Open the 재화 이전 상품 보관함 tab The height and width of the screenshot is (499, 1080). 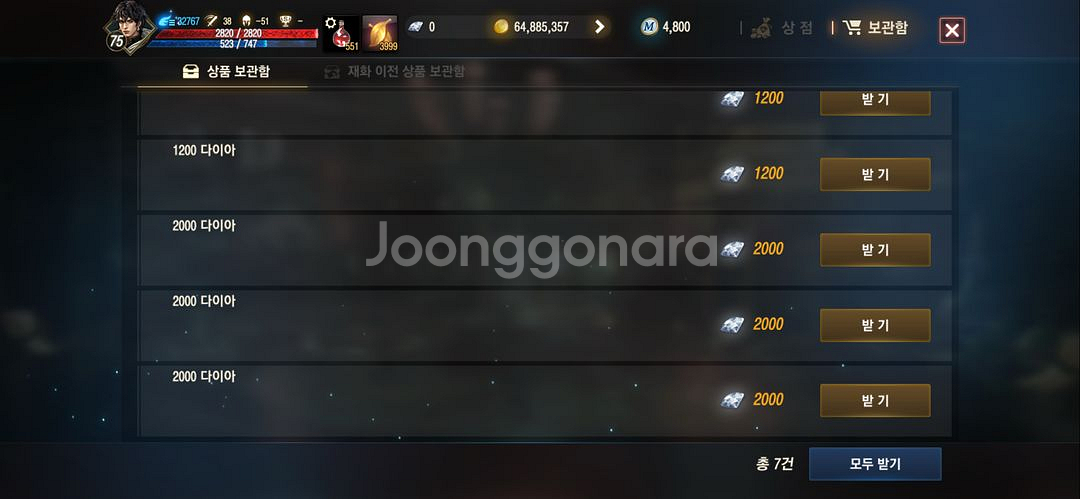pos(395,72)
